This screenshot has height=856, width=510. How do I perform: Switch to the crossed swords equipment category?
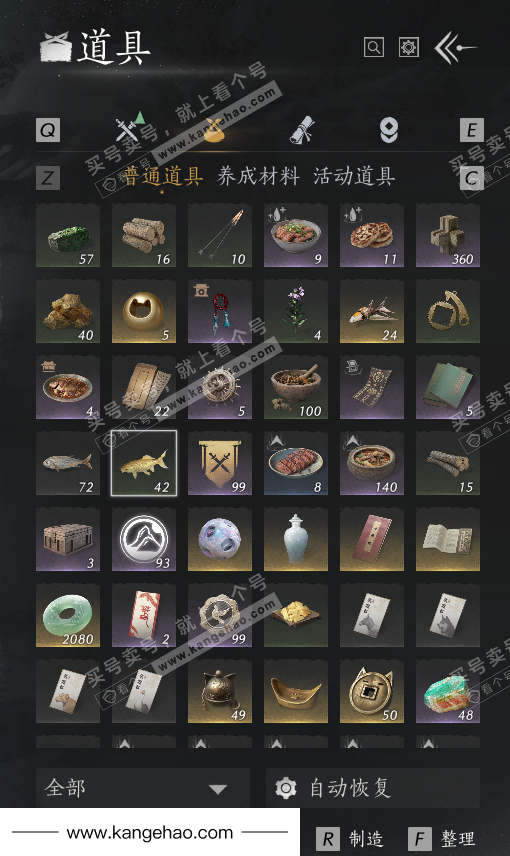pyautogui.click(x=129, y=128)
